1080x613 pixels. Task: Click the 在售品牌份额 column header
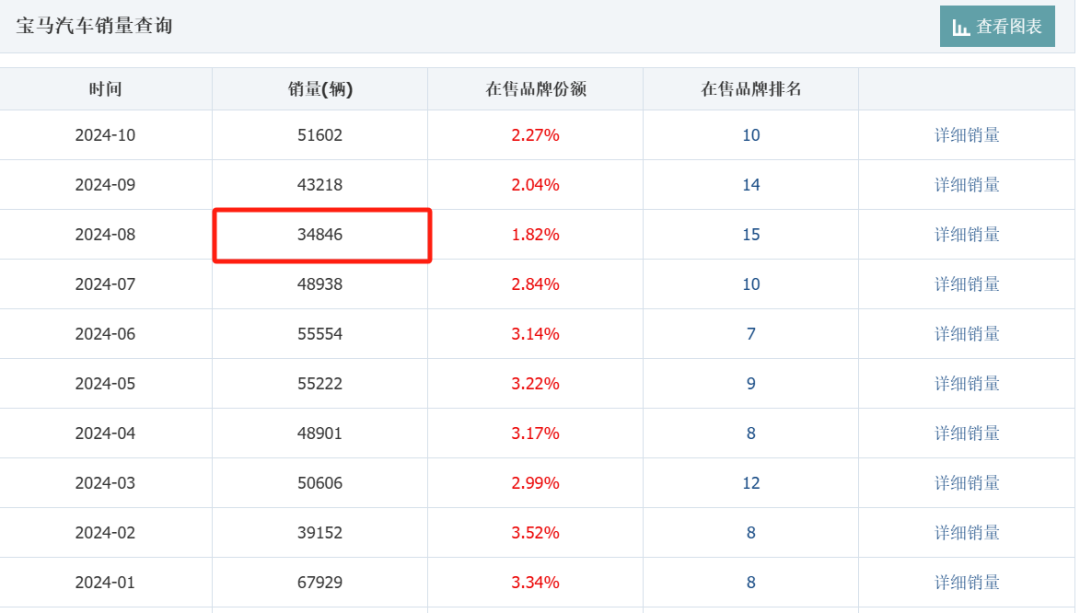coord(535,89)
